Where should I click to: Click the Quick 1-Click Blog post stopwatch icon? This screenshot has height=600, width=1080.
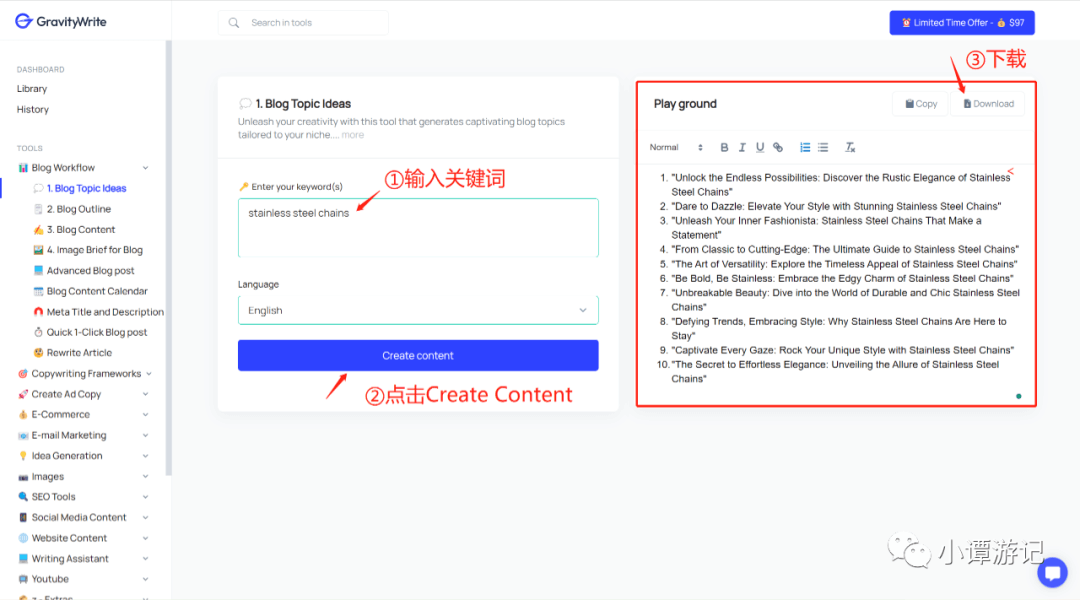pos(39,332)
